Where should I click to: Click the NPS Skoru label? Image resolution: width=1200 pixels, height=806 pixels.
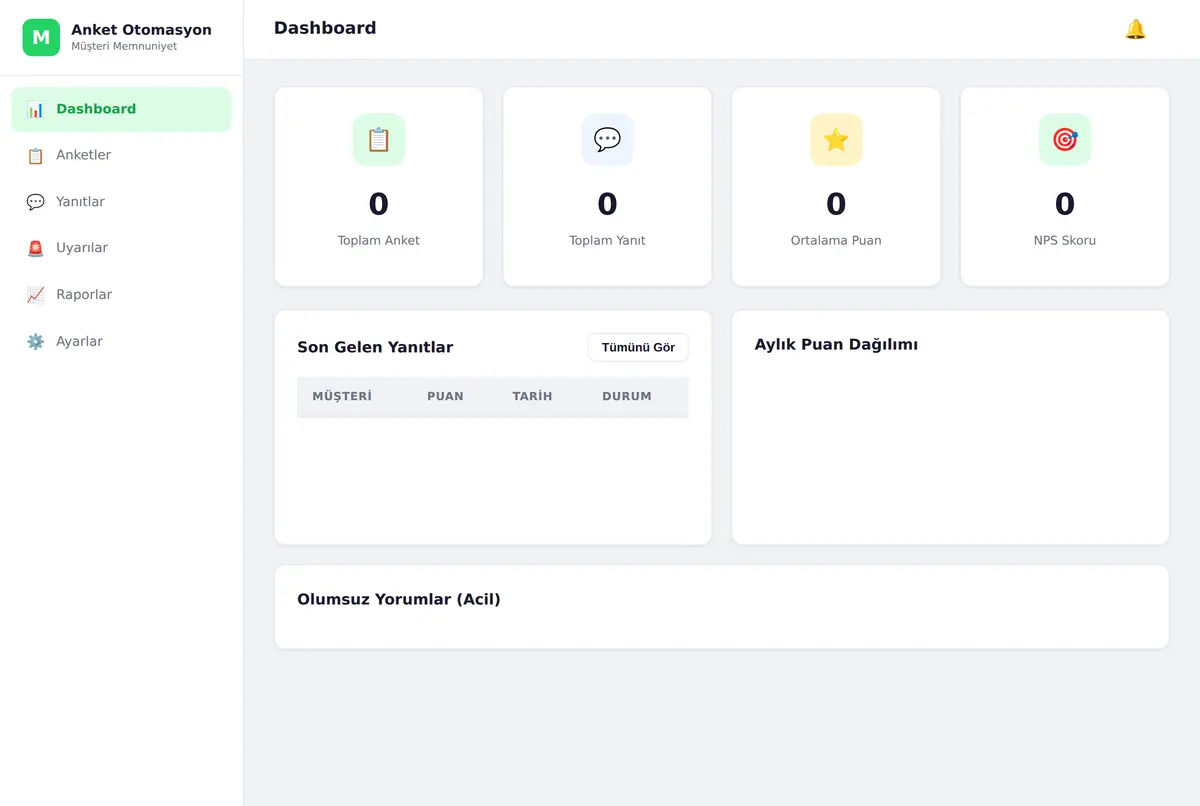pos(1065,240)
